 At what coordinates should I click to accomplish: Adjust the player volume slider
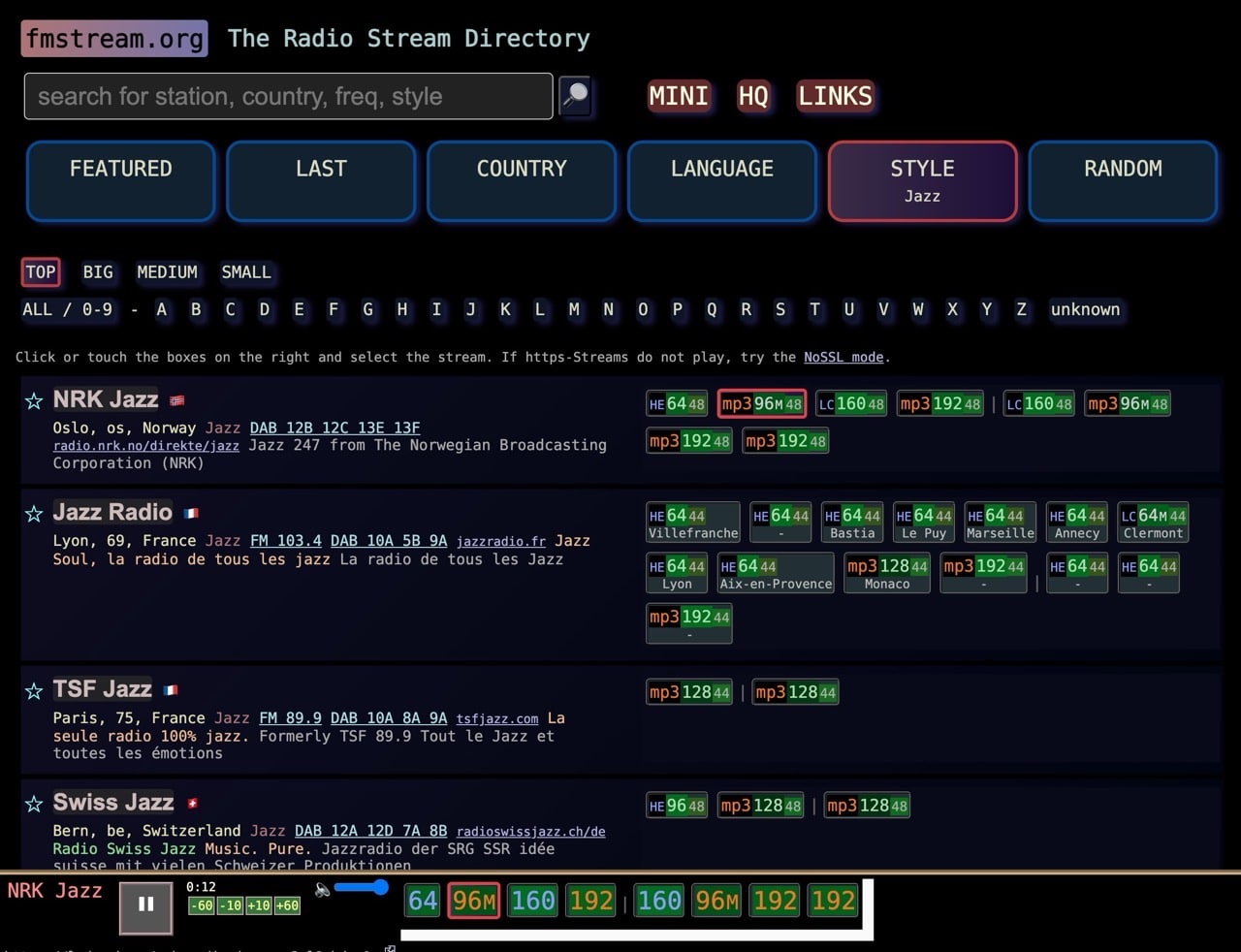click(x=361, y=887)
